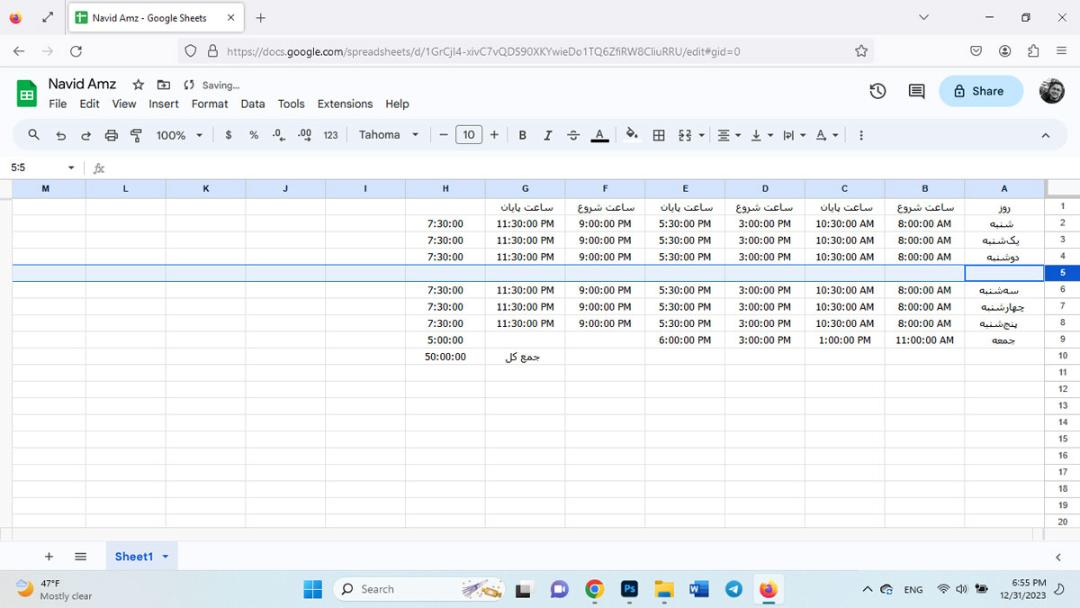1080x608 pixels.
Task: Open version history clock icon
Action: (878, 91)
